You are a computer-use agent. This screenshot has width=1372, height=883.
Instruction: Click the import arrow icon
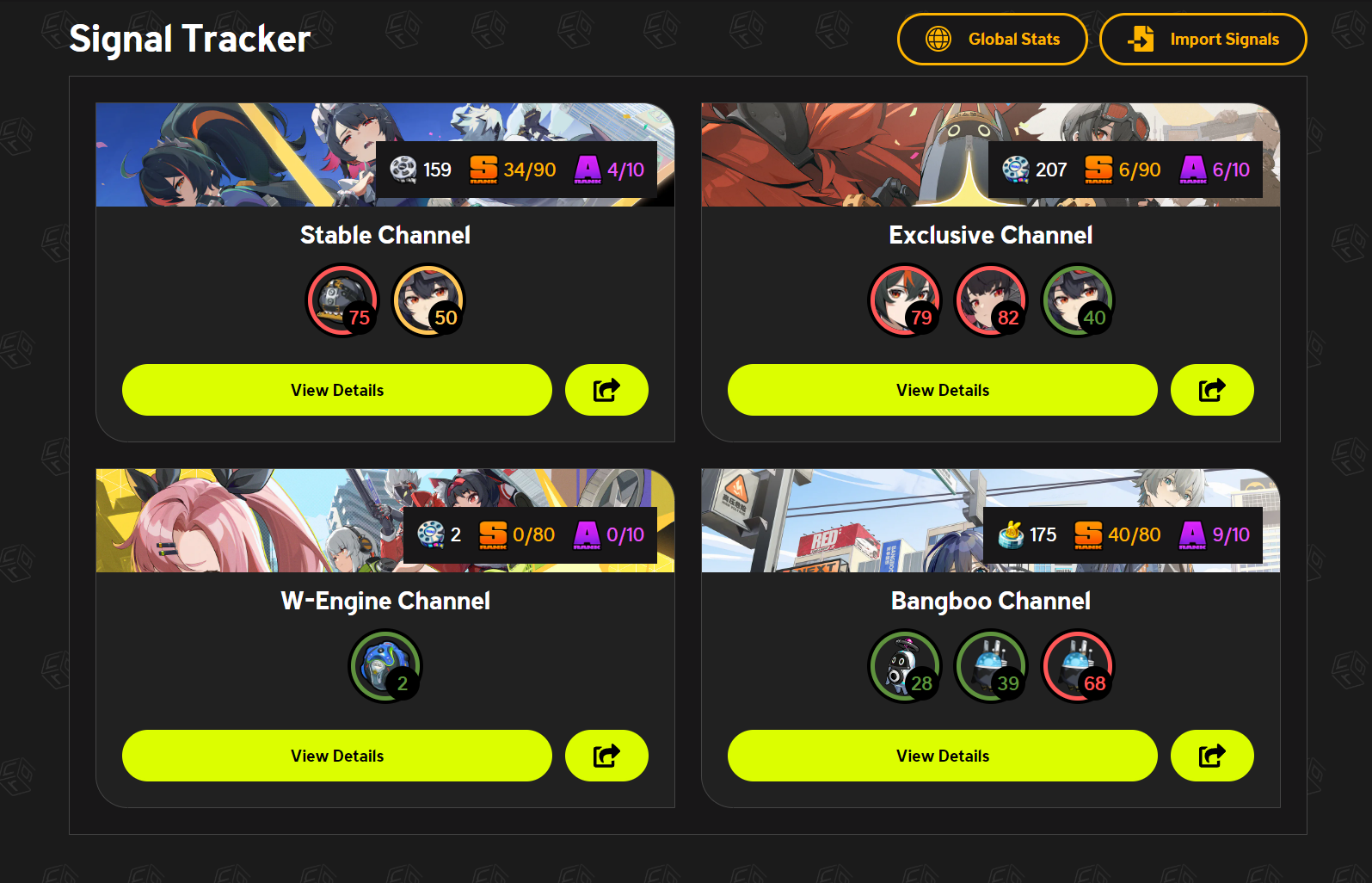coord(1141,39)
